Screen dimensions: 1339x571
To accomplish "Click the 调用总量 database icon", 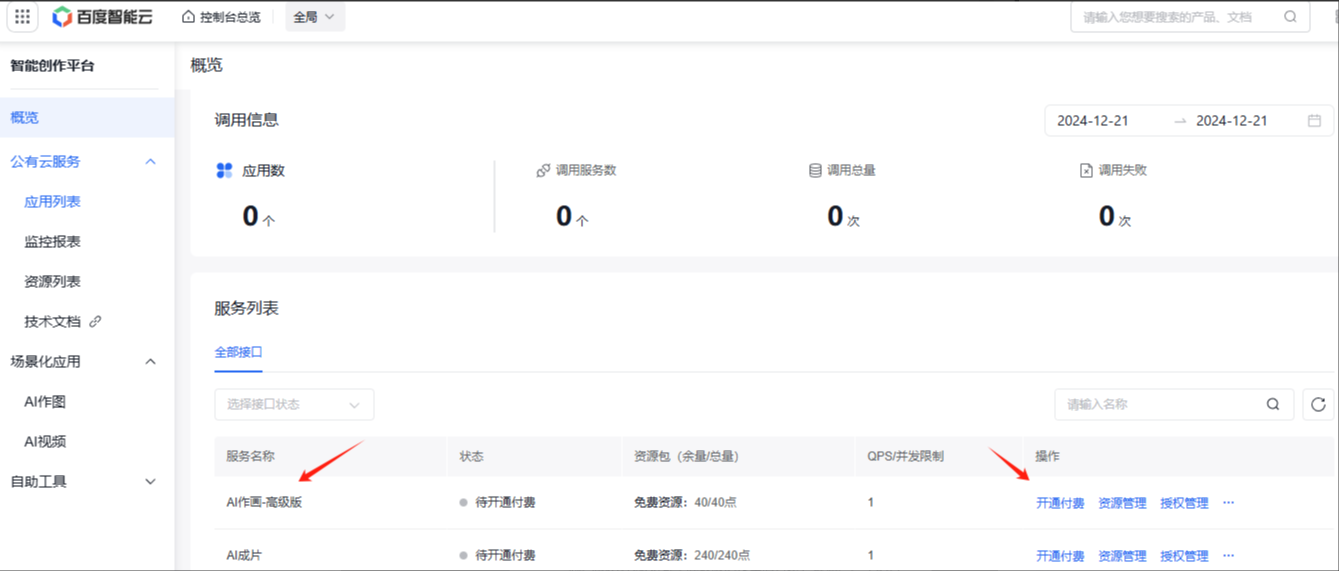I will tap(815, 171).
